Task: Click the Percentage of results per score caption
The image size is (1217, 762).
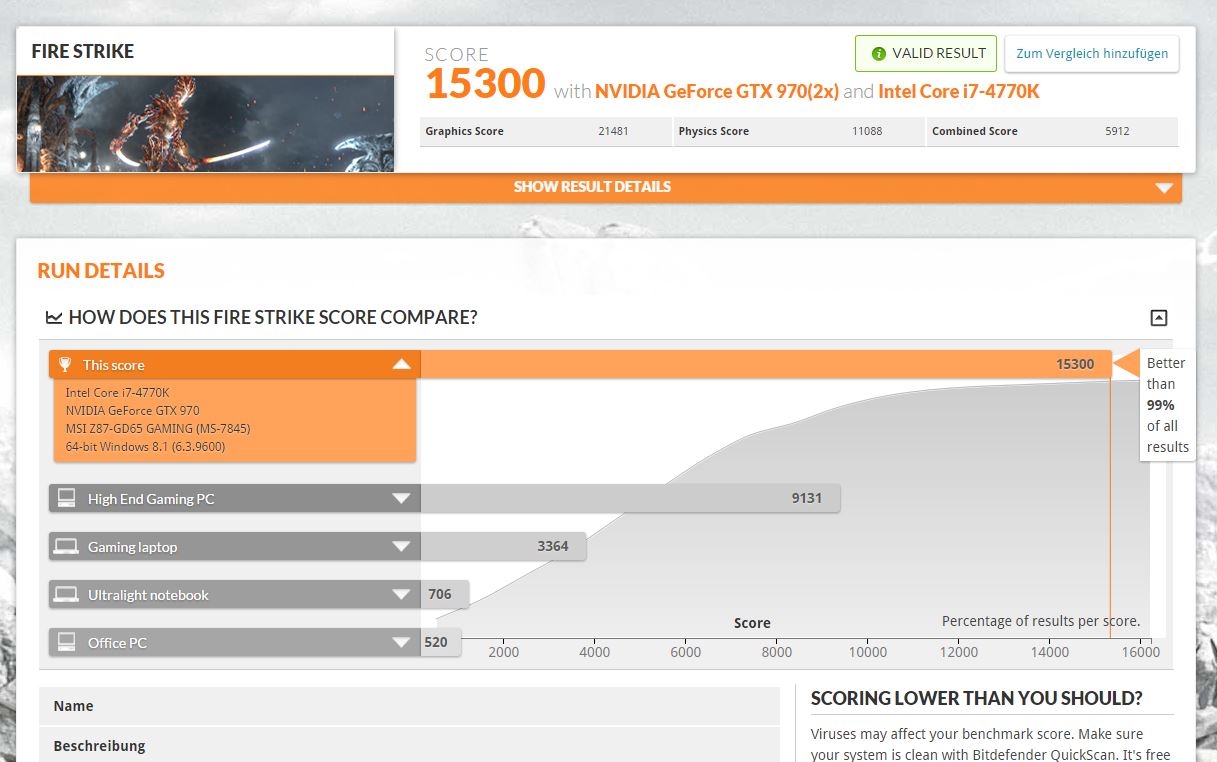Action: (1040, 621)
